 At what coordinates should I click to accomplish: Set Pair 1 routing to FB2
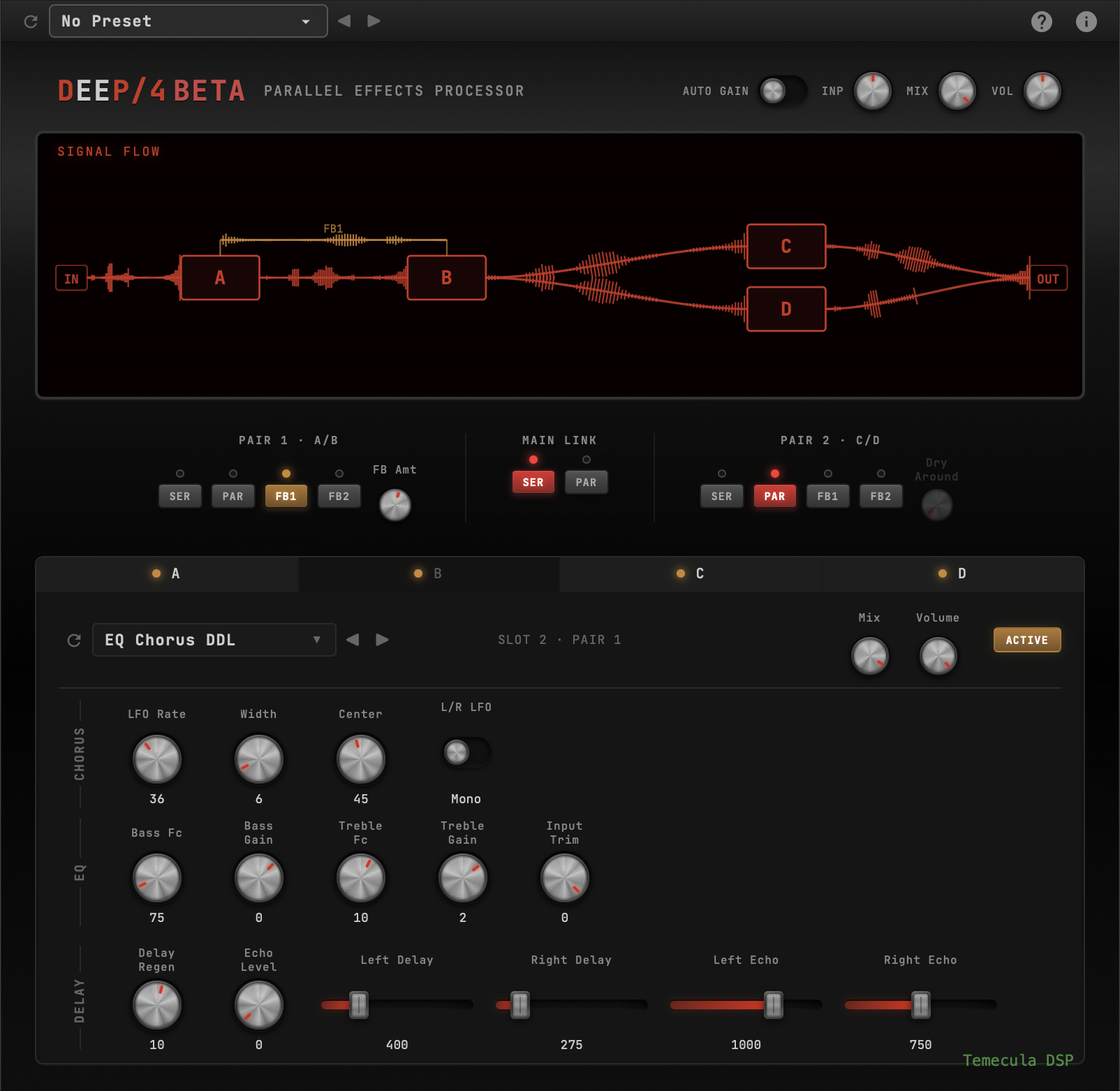click(339, 496)
